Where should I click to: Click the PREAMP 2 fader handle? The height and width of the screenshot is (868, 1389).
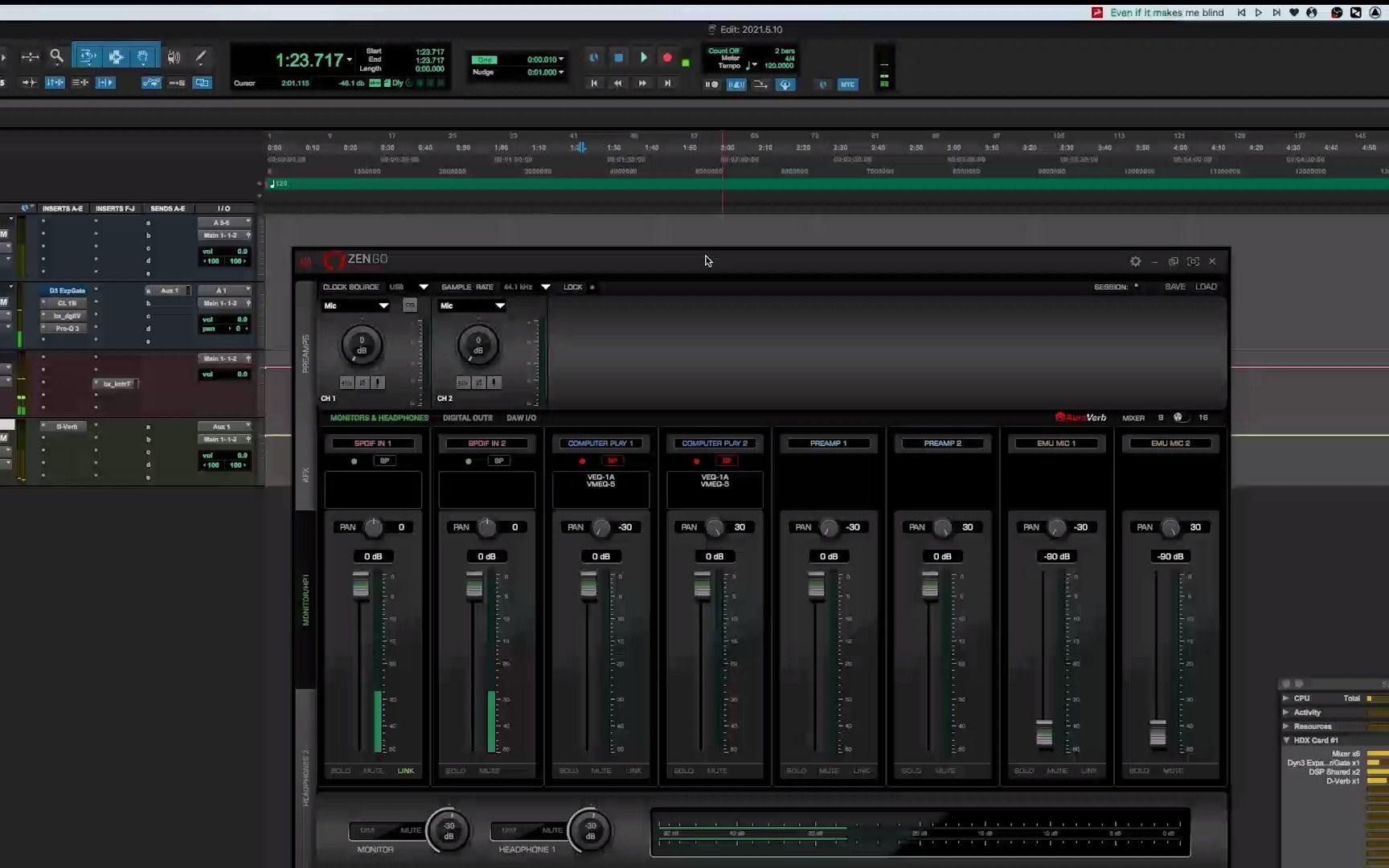[x=930, y=584]
